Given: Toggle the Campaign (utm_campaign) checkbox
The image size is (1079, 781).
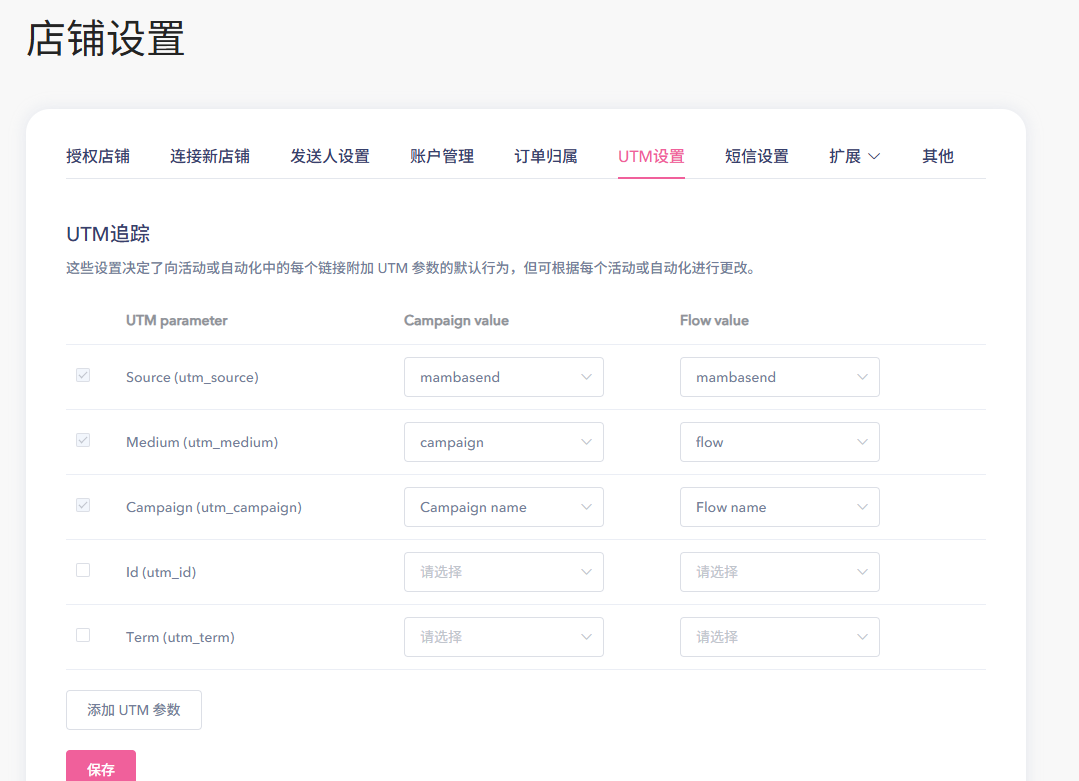Looking at the screenshot, I should click(x=83, y=505).
